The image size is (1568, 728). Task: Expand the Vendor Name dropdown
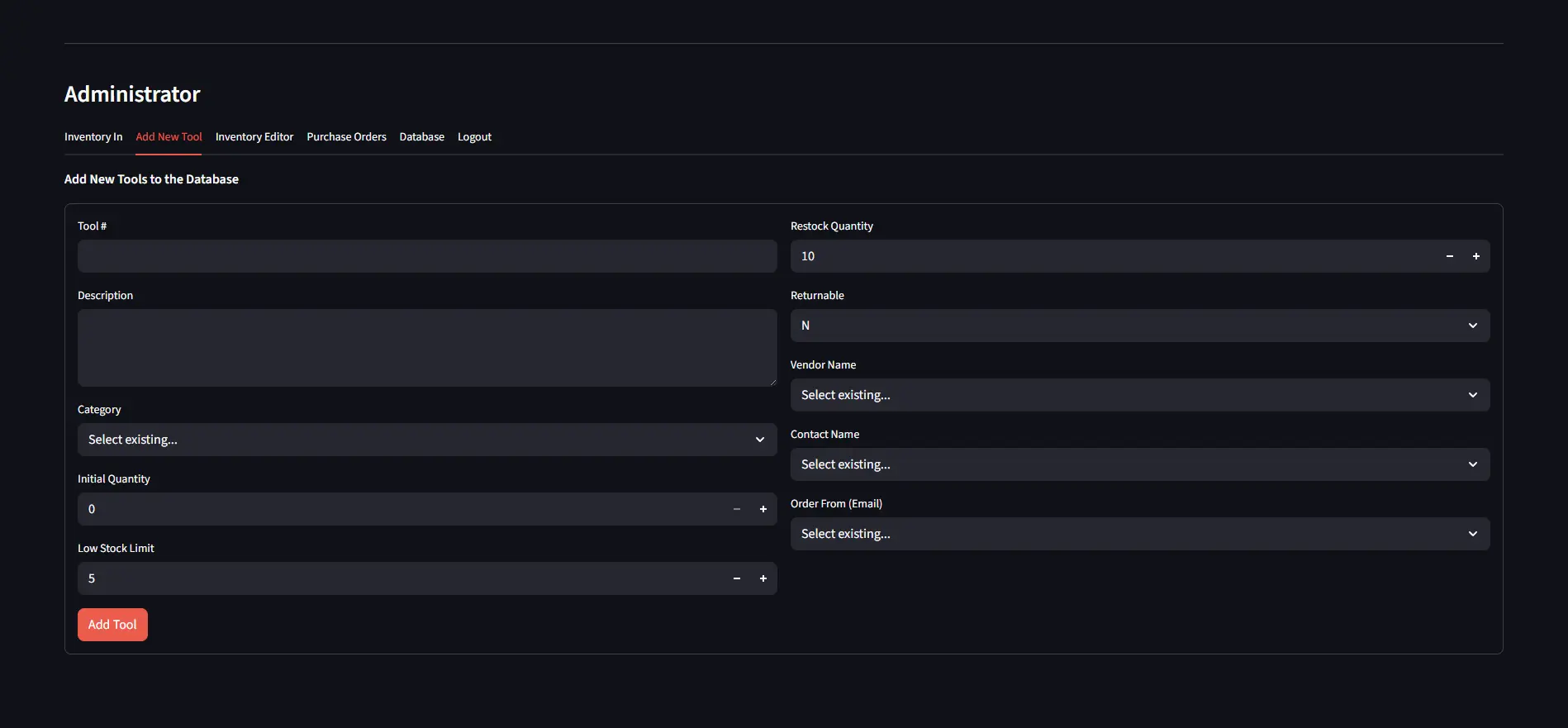click(x=1139, y=395)
